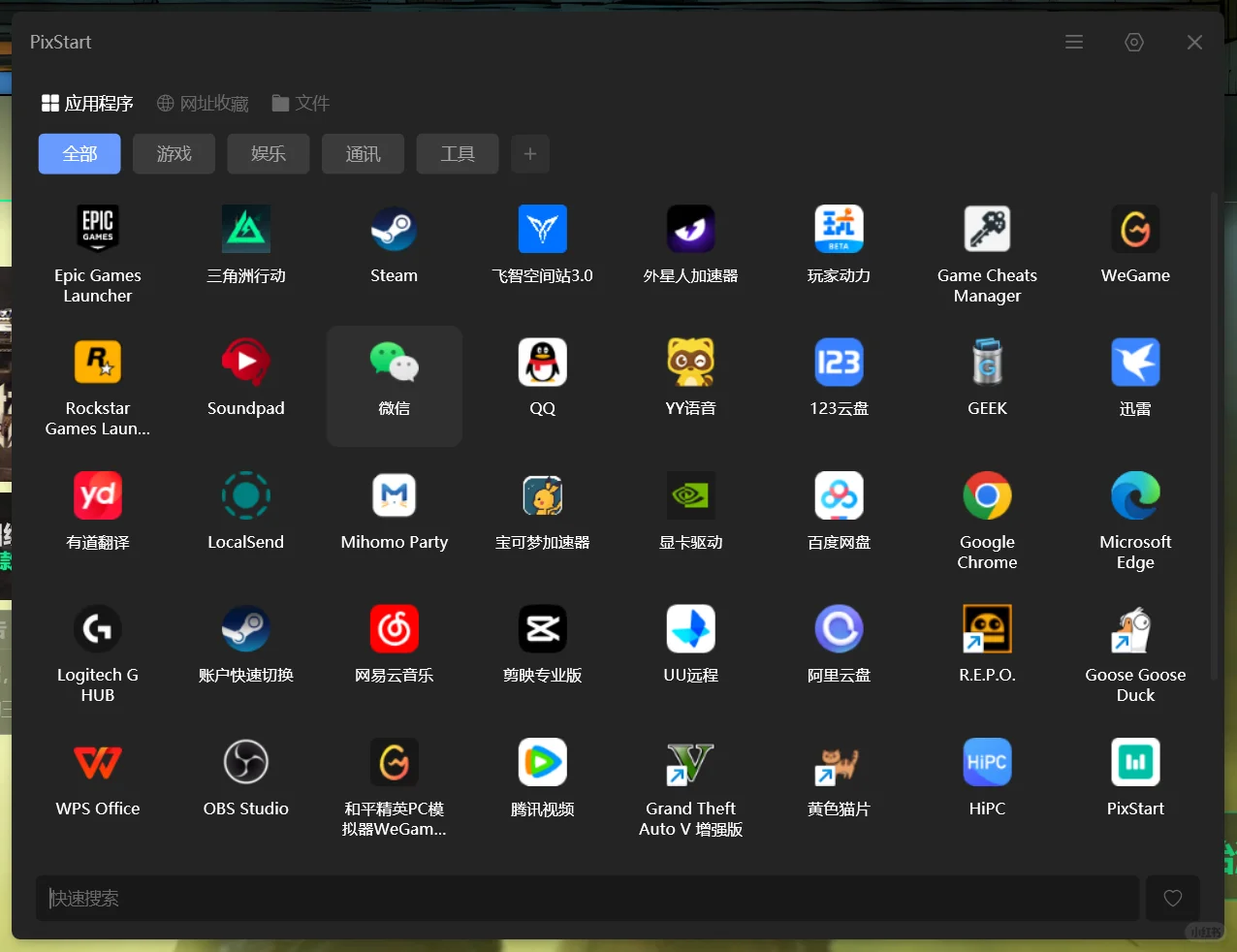This screenshot has height=952, width=1237.
Task: Launch Grand Theft Auto V 增强版
Action: 689,776
